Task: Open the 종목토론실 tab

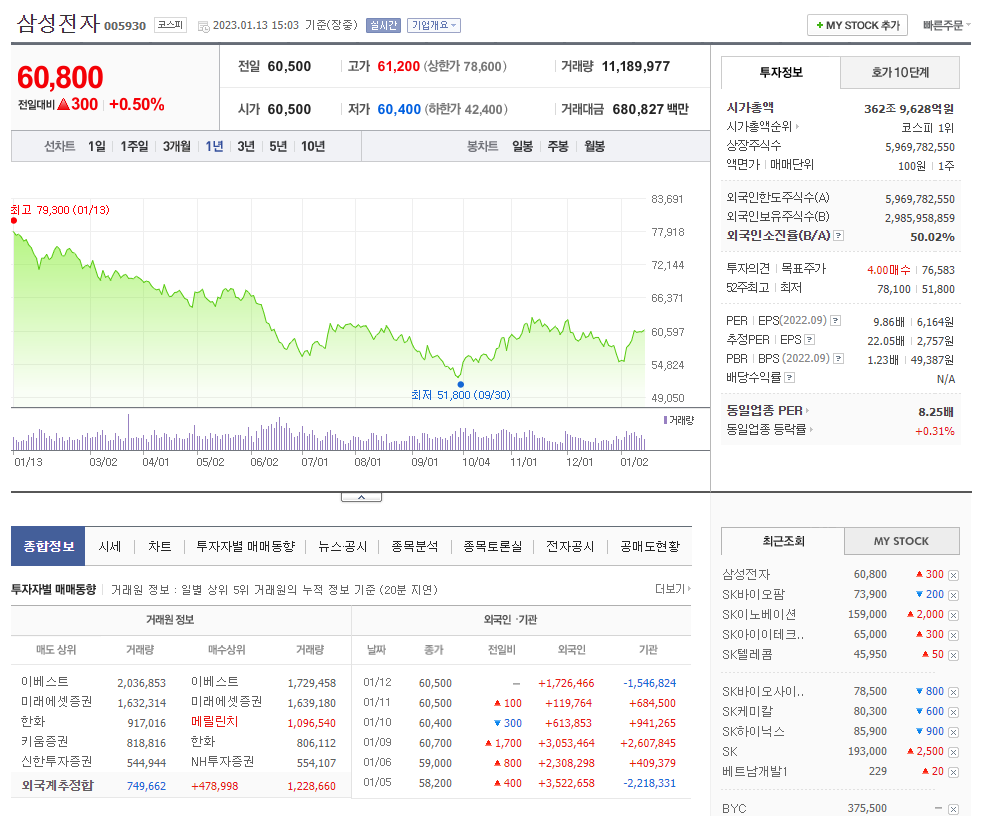Action: click(x=493, y=546)
